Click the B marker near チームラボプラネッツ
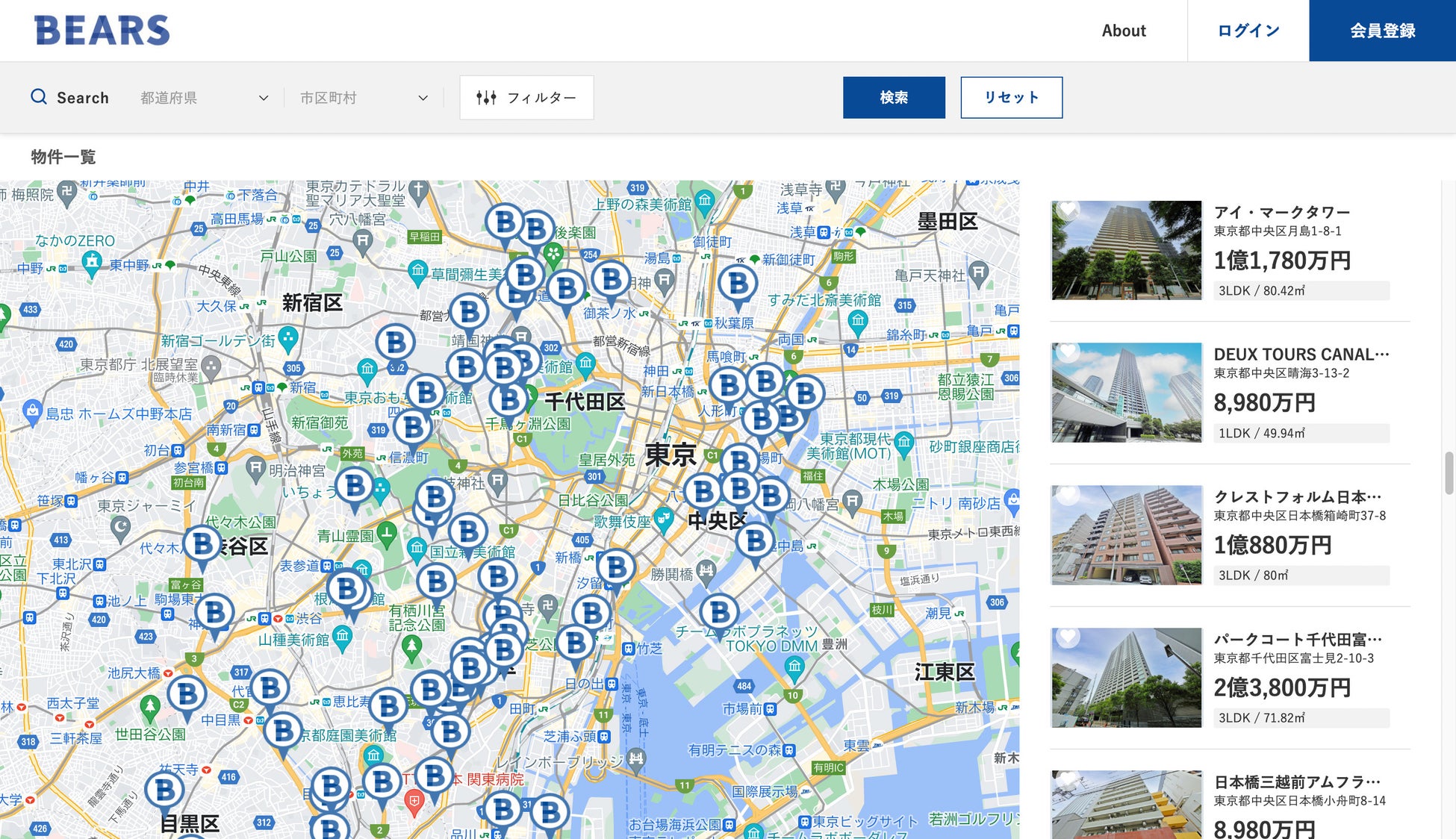The width and height of the screenshot is (1456, 839). click(x=719, y=613)
